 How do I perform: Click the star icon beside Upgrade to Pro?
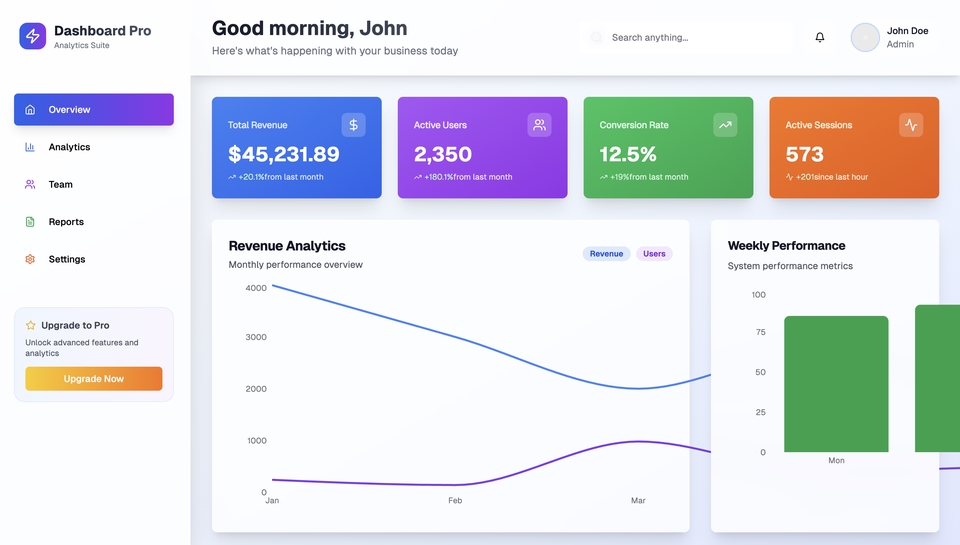[31, 325]
